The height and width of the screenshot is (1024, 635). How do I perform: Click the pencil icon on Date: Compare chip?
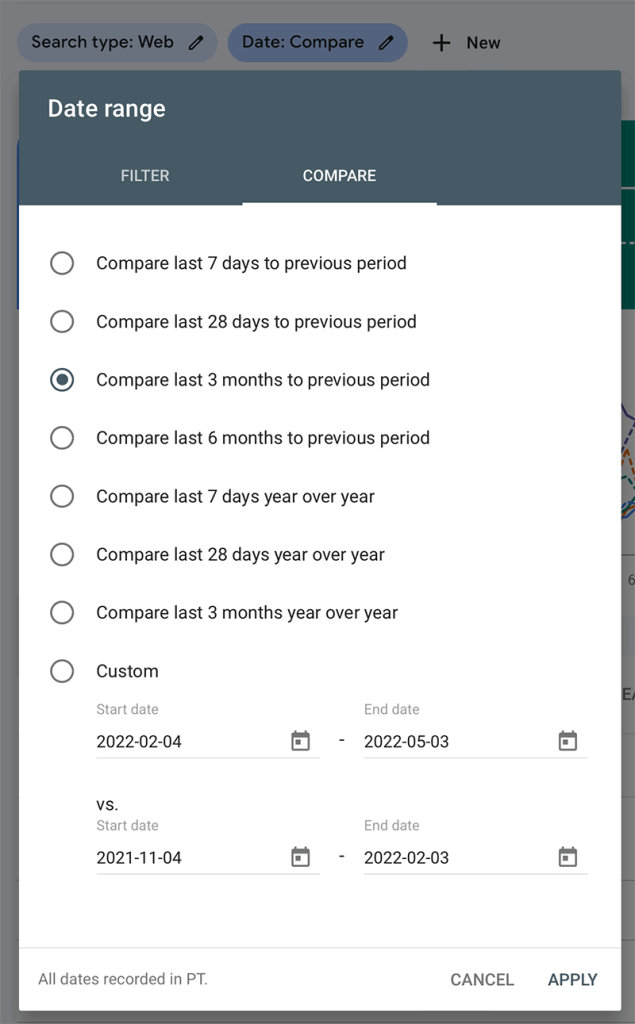[386, 43]
